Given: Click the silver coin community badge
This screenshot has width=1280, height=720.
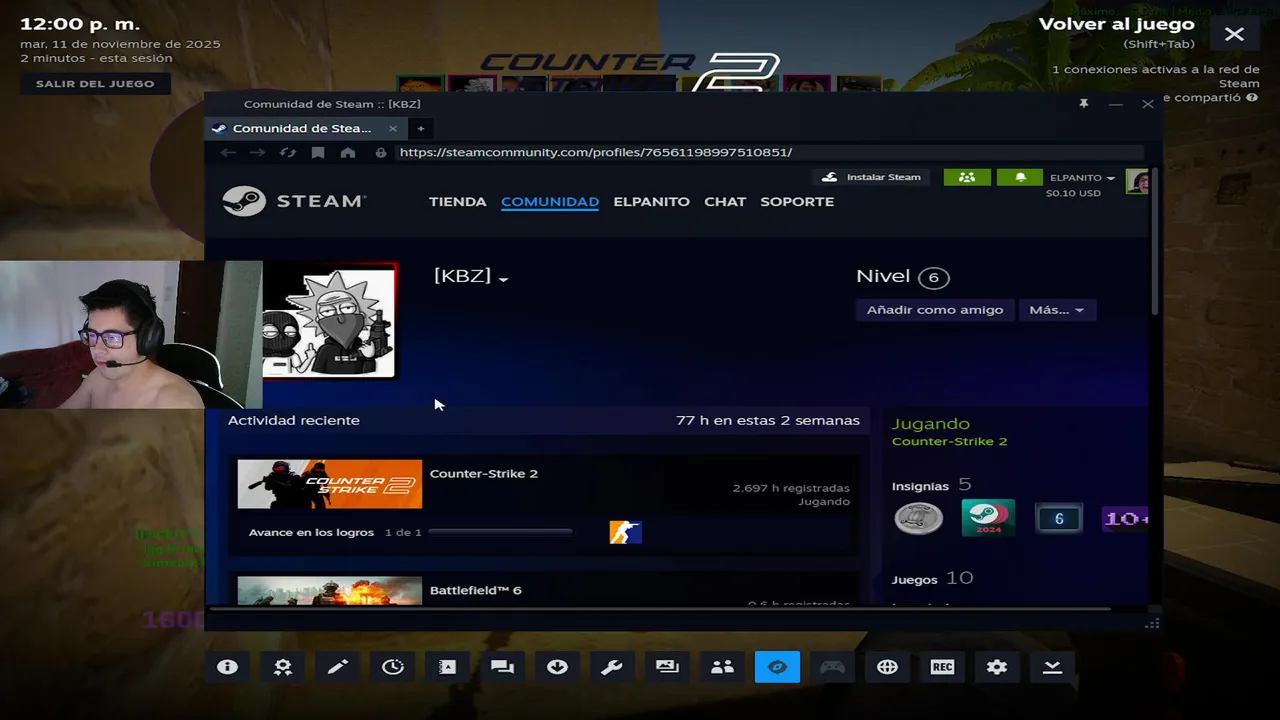Looking at the screenshot, I should pyautogui.click(x=918, y=518).
